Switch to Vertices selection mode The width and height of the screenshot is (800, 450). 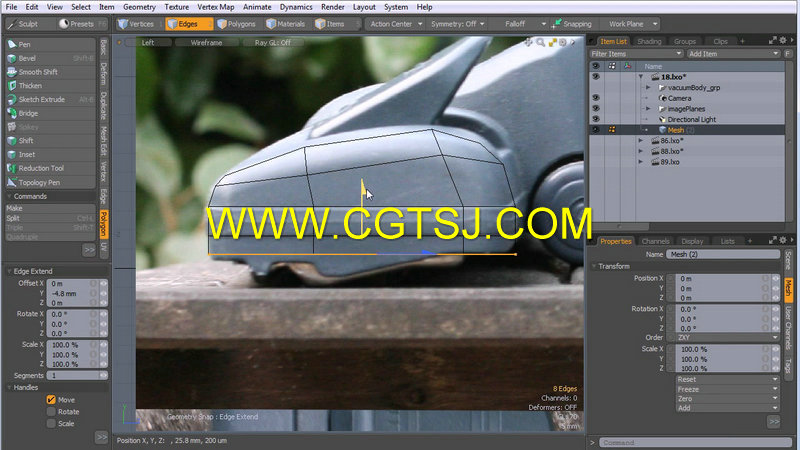click(x=136, y=24)
